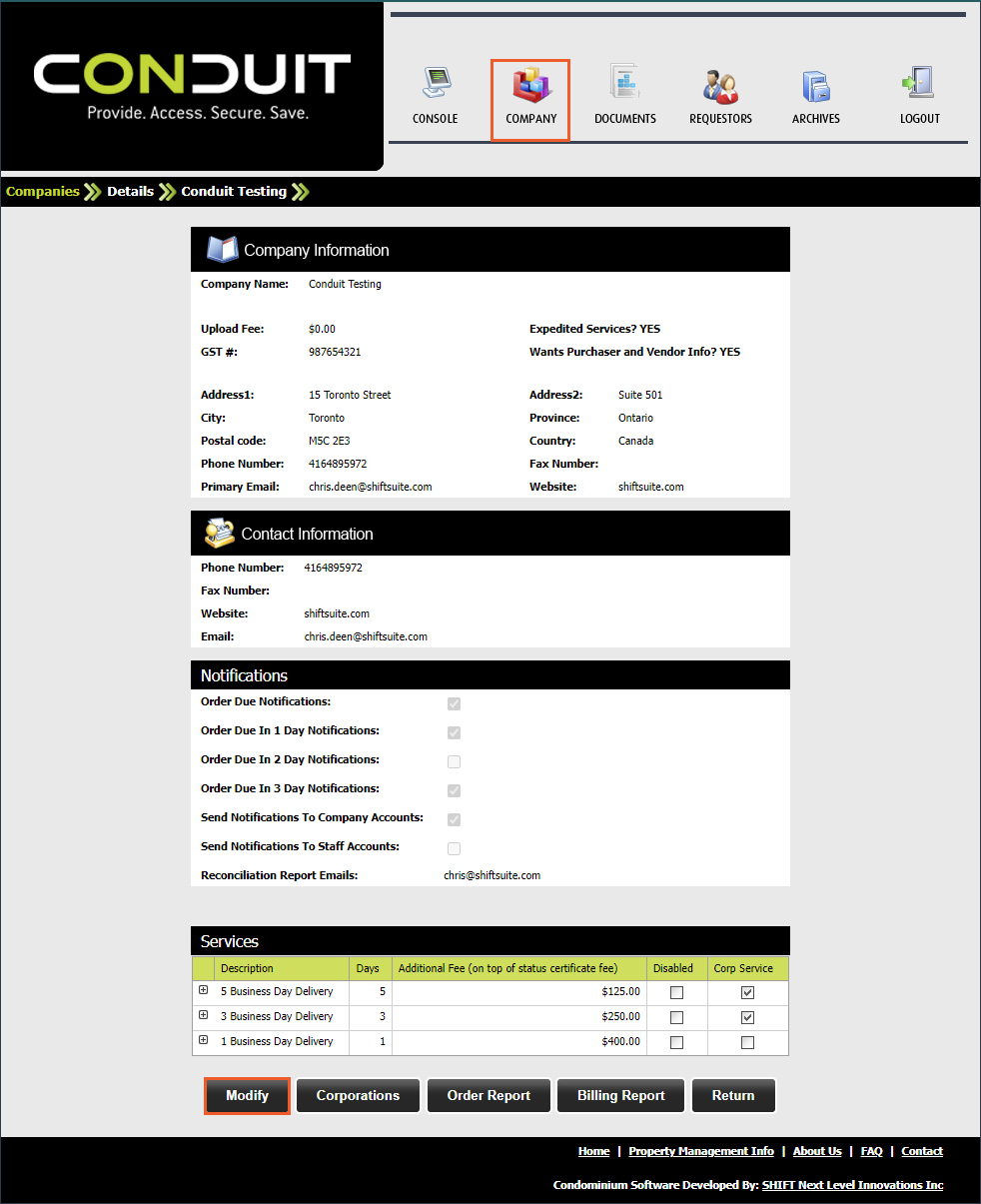Expand the 3 Business Day Delivery row
981x1204 pixels.
[x=203, y=1015]
